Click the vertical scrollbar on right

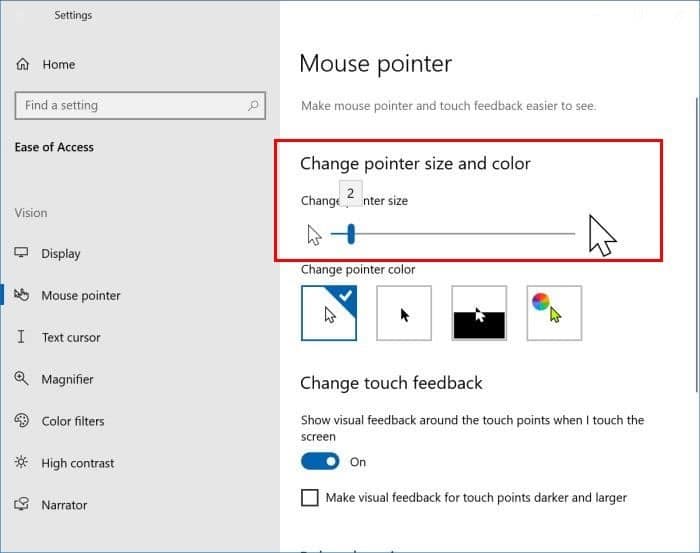(697, 245)
